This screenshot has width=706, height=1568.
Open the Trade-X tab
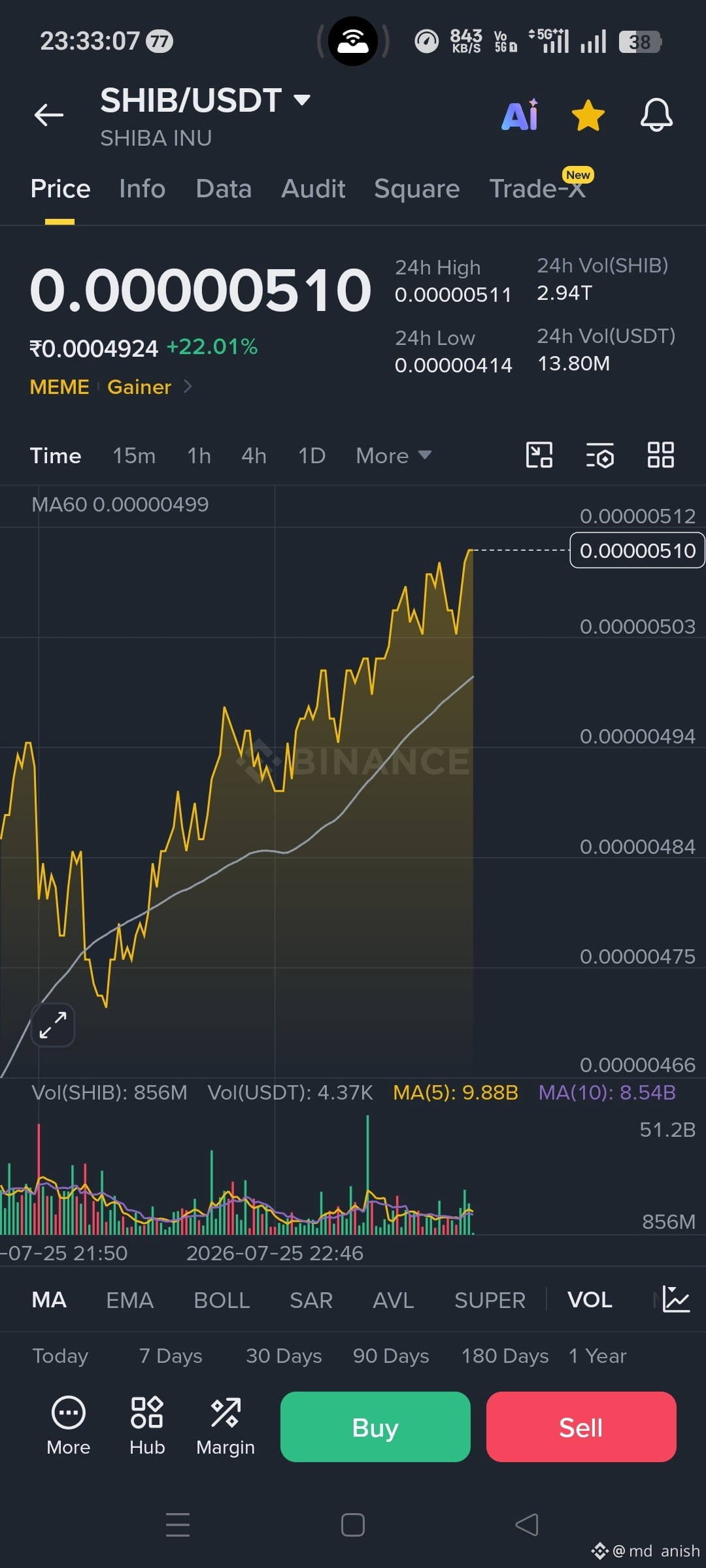coord(537,189)
